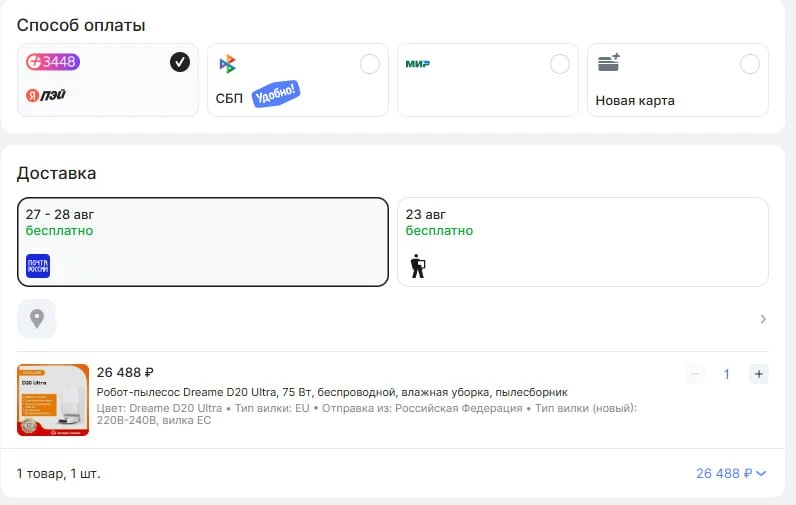The width and height of the screenshot is (796, 505).
Task: Click the map pin location icon
Action: (37, 319)
